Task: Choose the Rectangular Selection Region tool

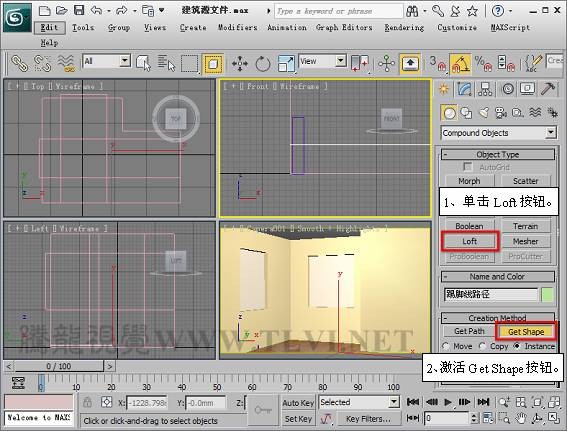Action: pyautogui.click(x=189, y=64)
